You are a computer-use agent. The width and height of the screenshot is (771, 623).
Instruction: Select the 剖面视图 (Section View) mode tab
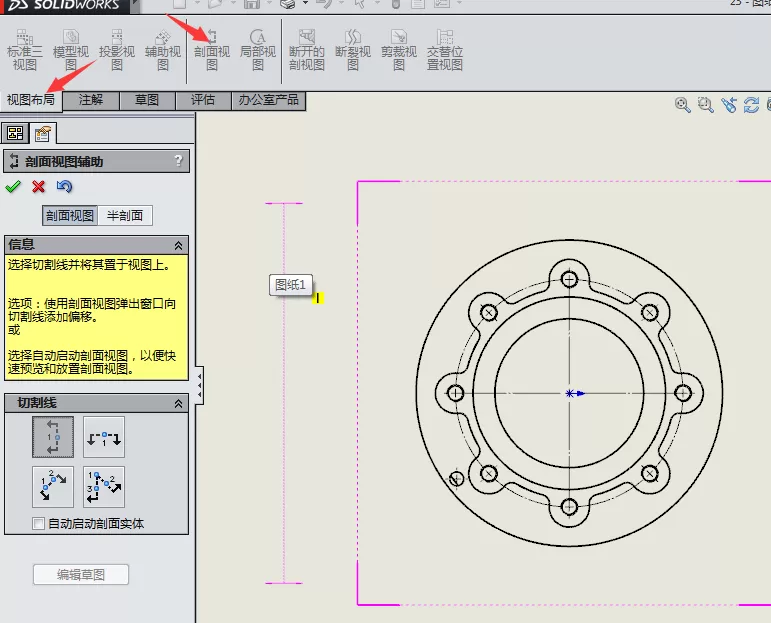[x=70, y=215]
